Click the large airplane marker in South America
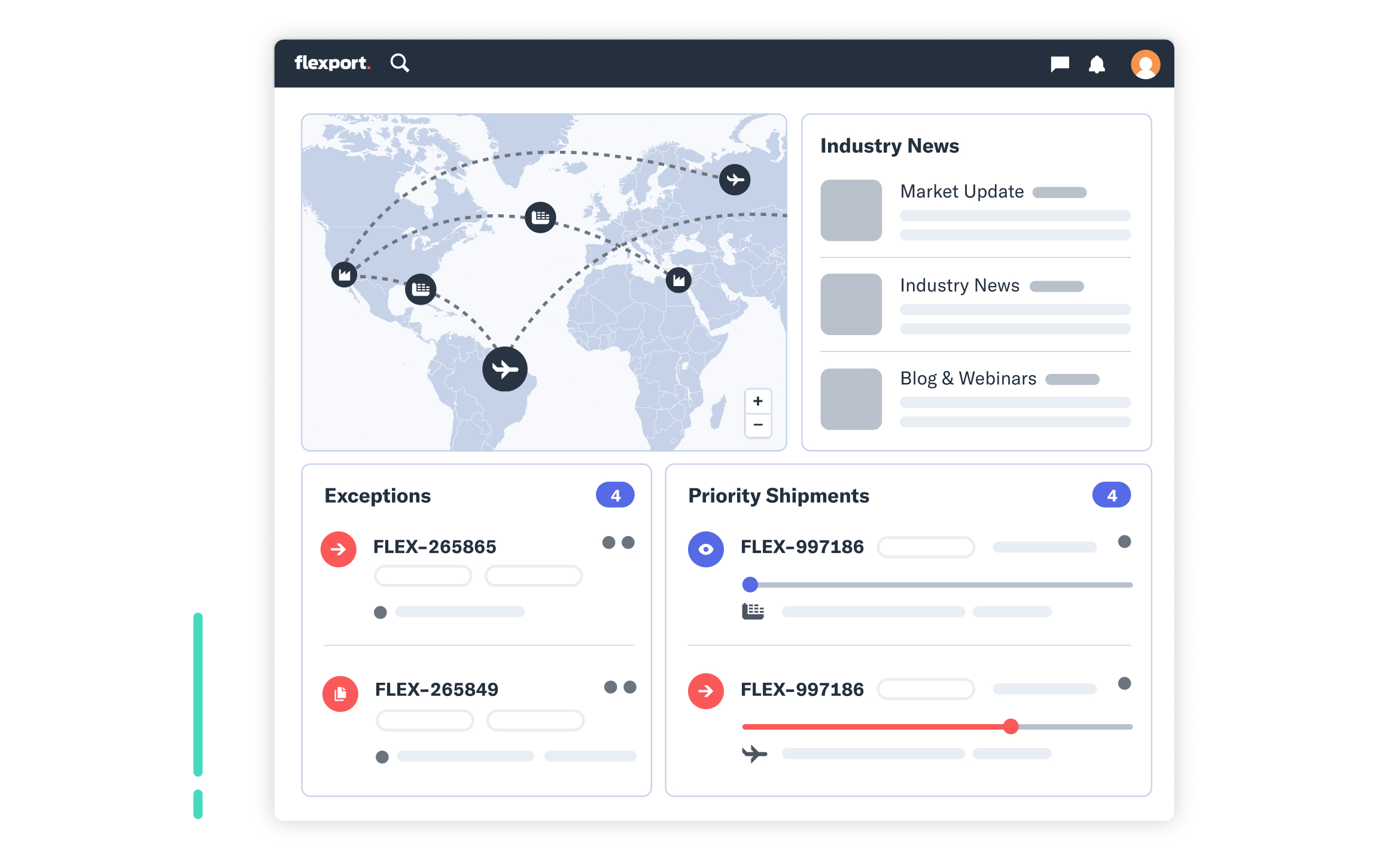Image resolution: width=1400 pixels, height=851 pixels. [505, 369]
